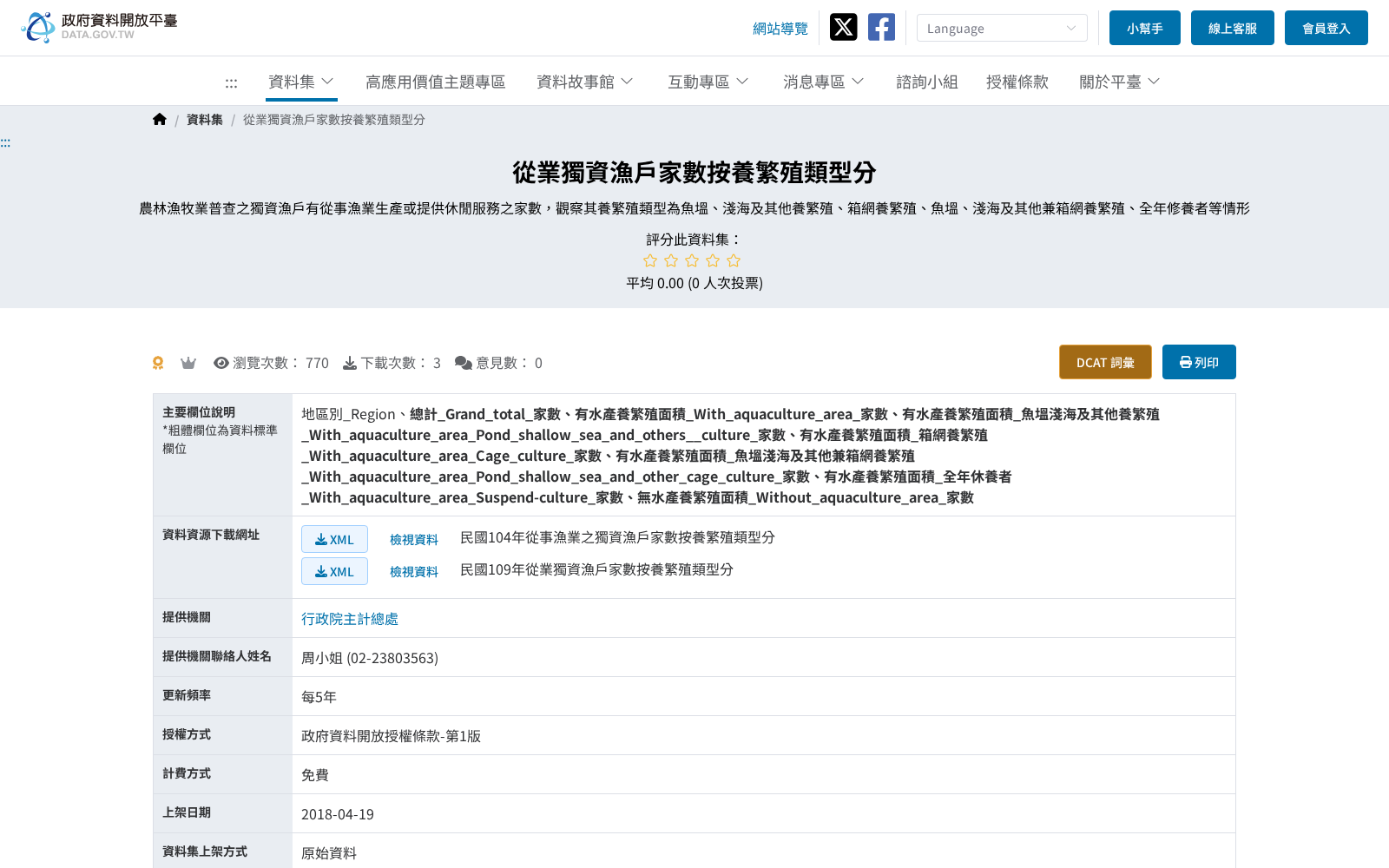Rate dataset with fifth star
Viewport: 1389px width, 868px height.
click(x=734, y=260)
